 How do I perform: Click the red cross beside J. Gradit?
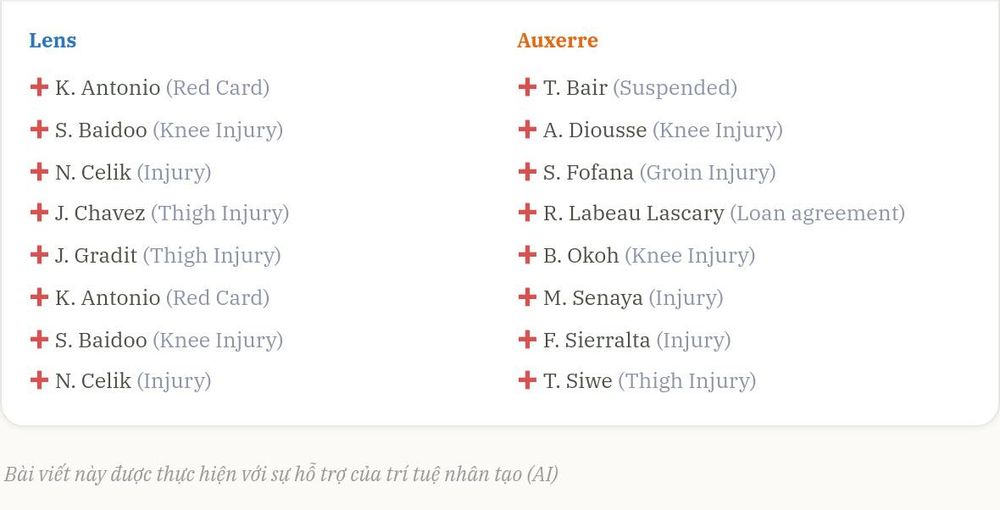(x=39, y=254)
